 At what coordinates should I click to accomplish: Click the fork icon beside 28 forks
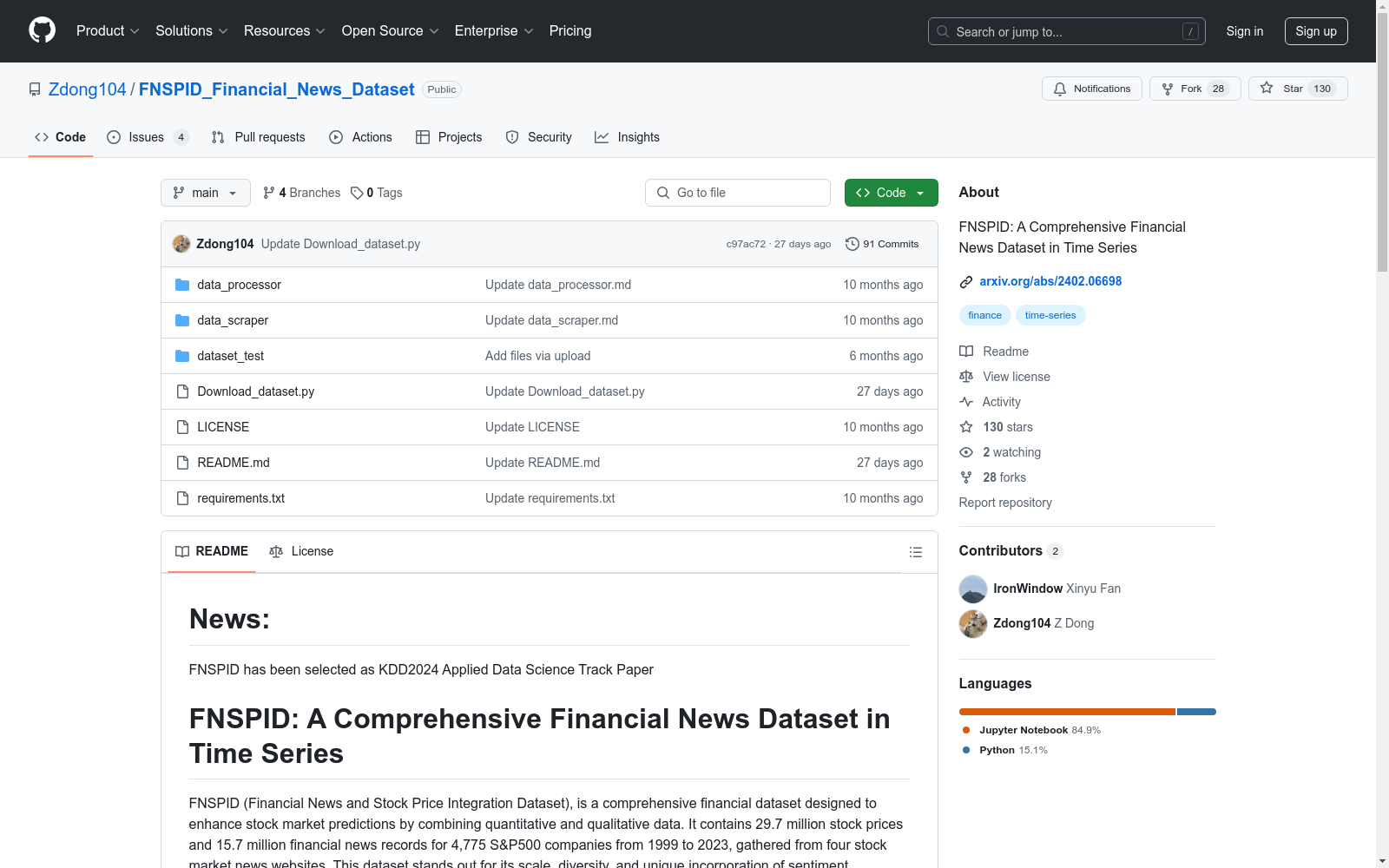coord(966,477)
